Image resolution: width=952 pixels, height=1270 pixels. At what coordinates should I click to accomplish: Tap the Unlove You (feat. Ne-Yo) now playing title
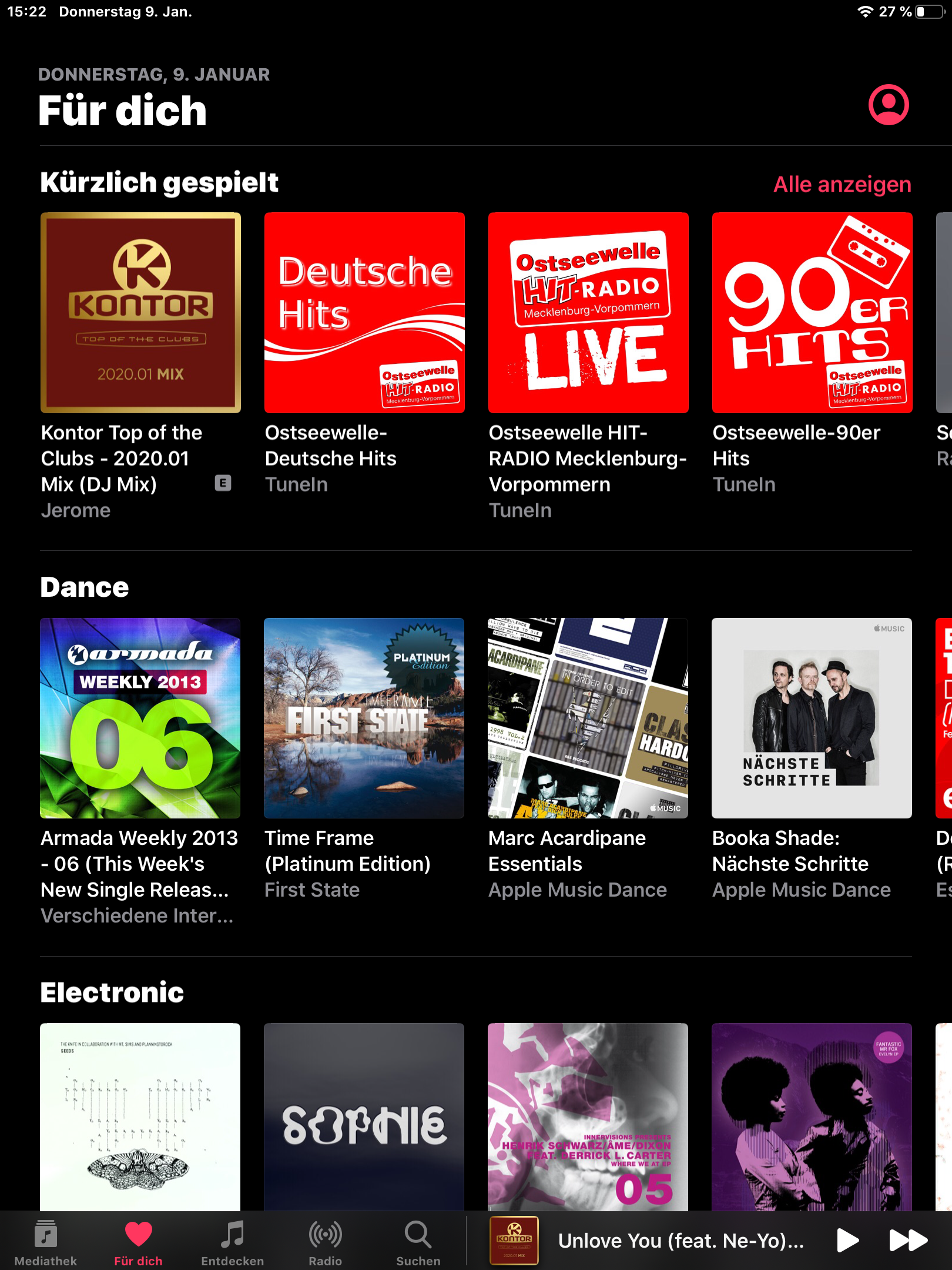pyautogui.click(x=681, y=1240)
